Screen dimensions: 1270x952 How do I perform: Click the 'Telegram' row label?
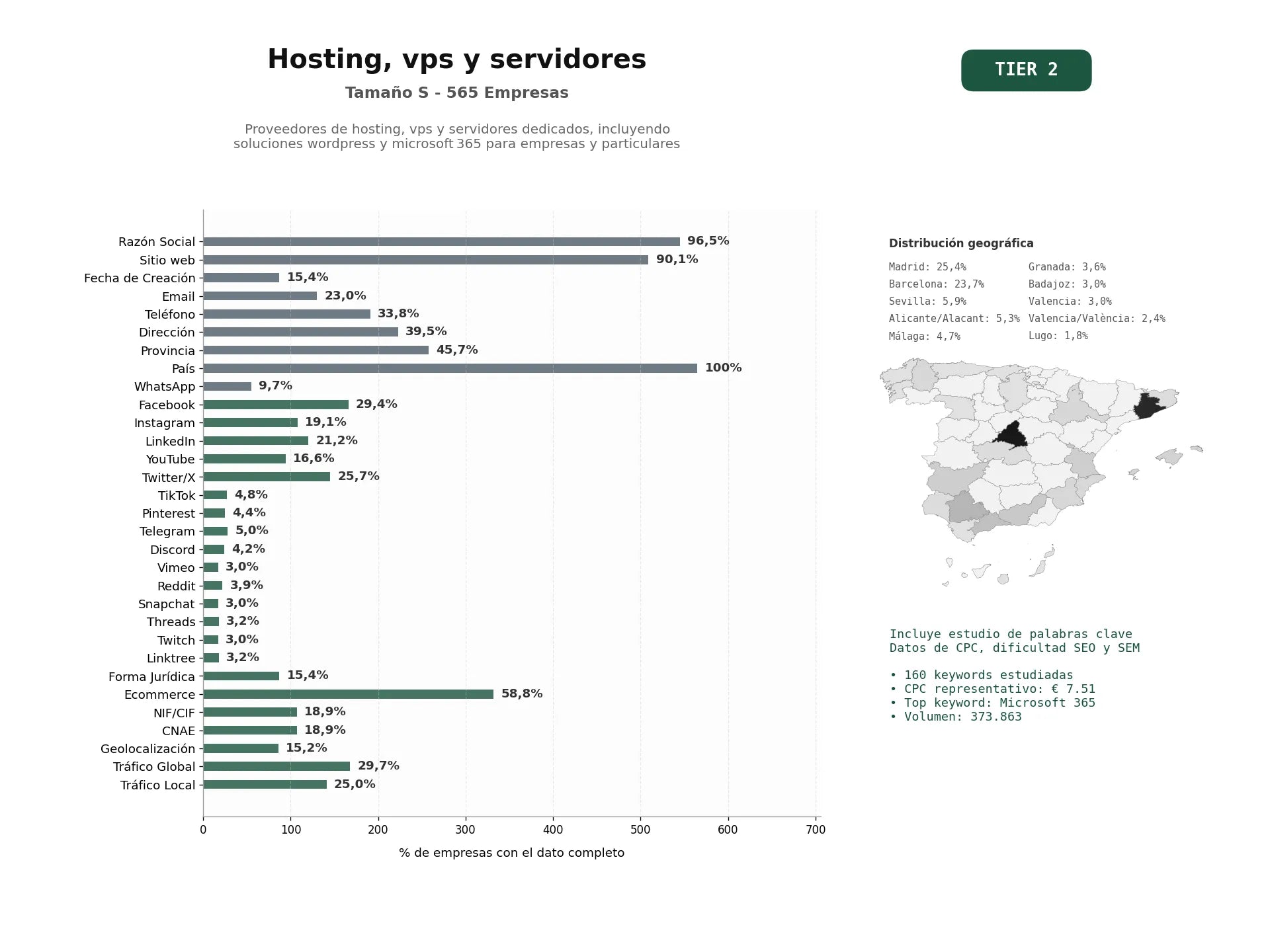pos(167,532)
